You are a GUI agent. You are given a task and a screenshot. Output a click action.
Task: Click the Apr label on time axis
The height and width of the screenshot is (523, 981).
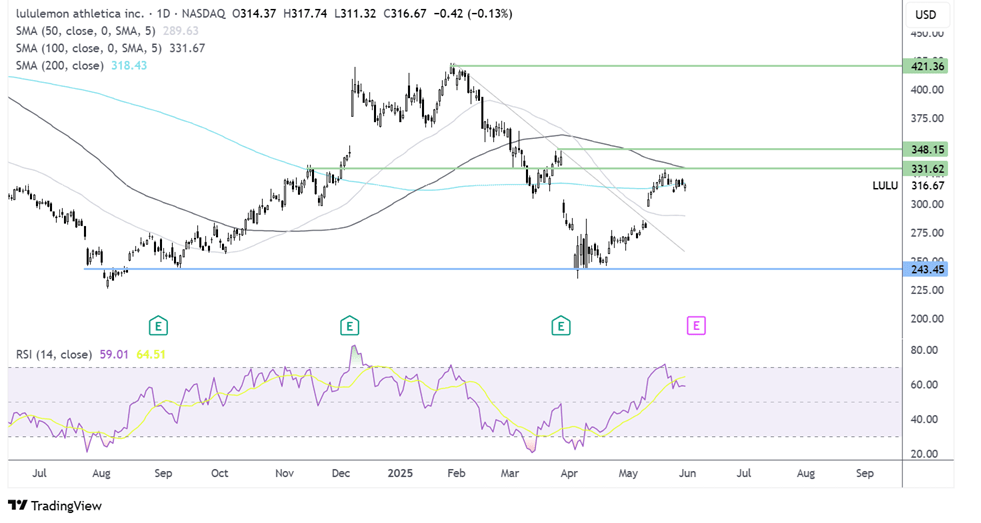click(569, 474)
